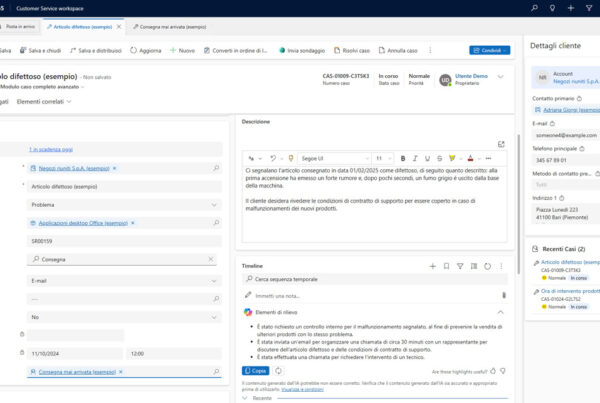Open the advanced filter funnel icon in header
The height and width of the screenshot is (403, 600).
tap(589, 8)
